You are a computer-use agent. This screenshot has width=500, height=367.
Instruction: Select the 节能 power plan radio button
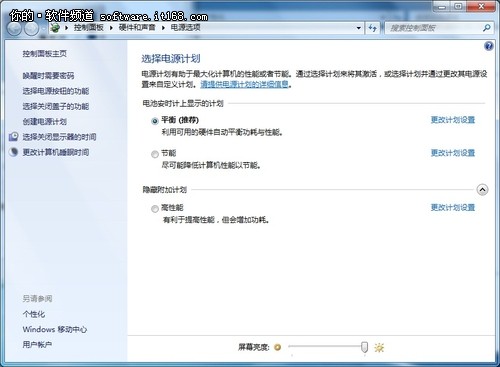coord(154,154)
